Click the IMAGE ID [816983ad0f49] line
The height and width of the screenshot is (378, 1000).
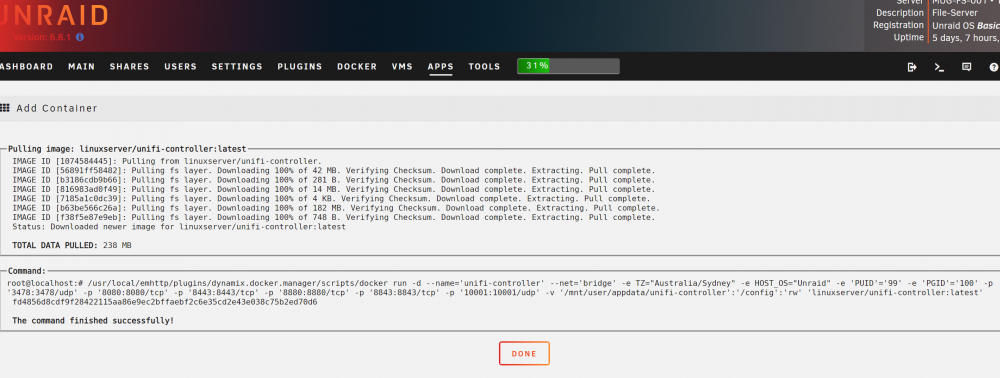click(x=334, y=189)
